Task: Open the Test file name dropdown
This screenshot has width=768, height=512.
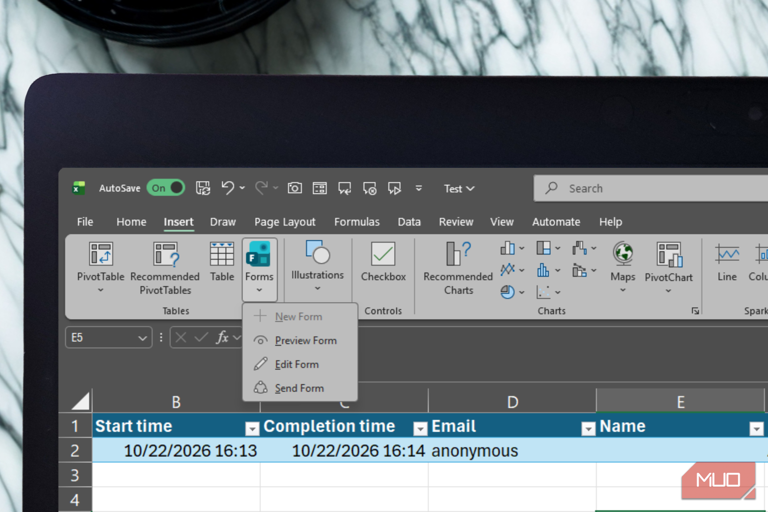Action: tap(459, 189)
